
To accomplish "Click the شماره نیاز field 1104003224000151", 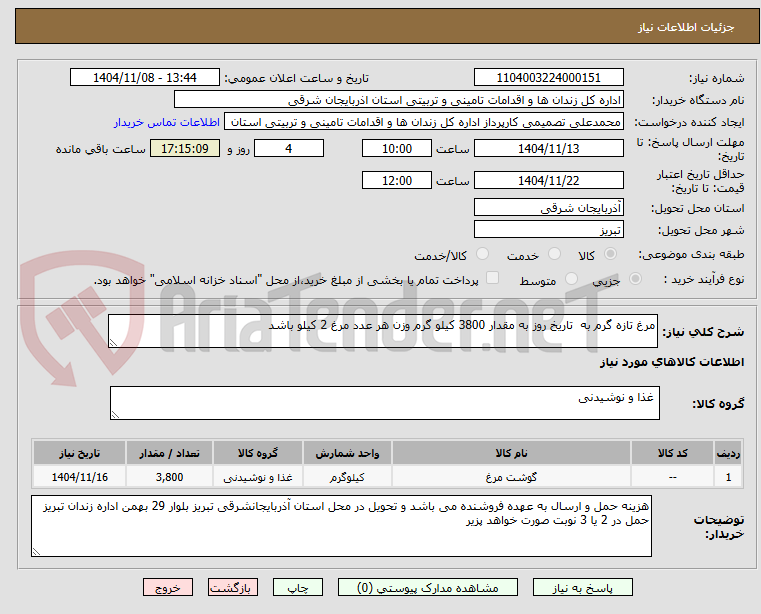I will [548, 78].
